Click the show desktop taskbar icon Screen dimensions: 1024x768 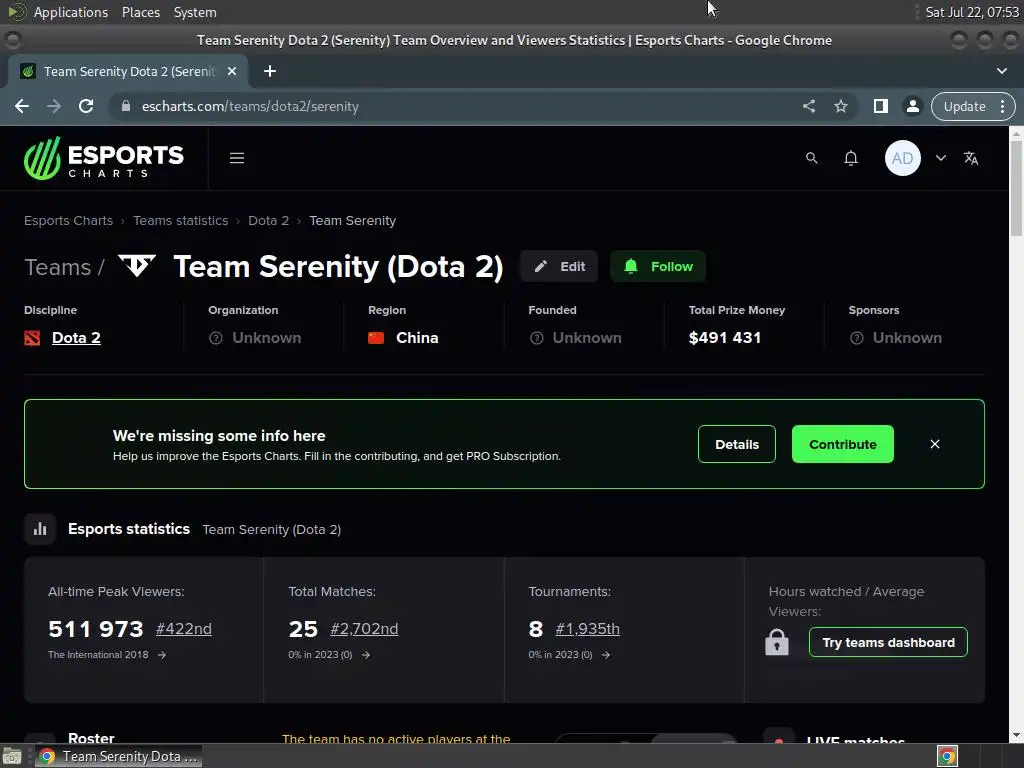(12, 756)
